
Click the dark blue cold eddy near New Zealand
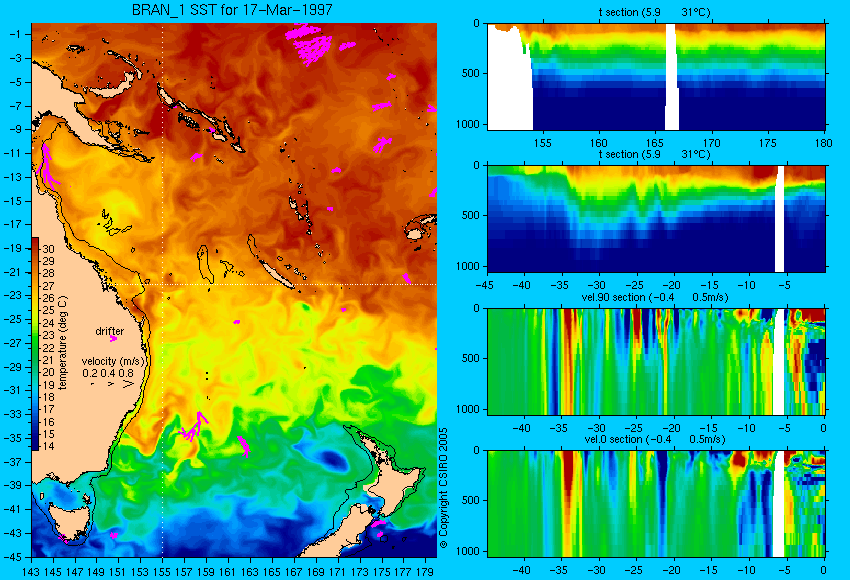pos(332,460)
